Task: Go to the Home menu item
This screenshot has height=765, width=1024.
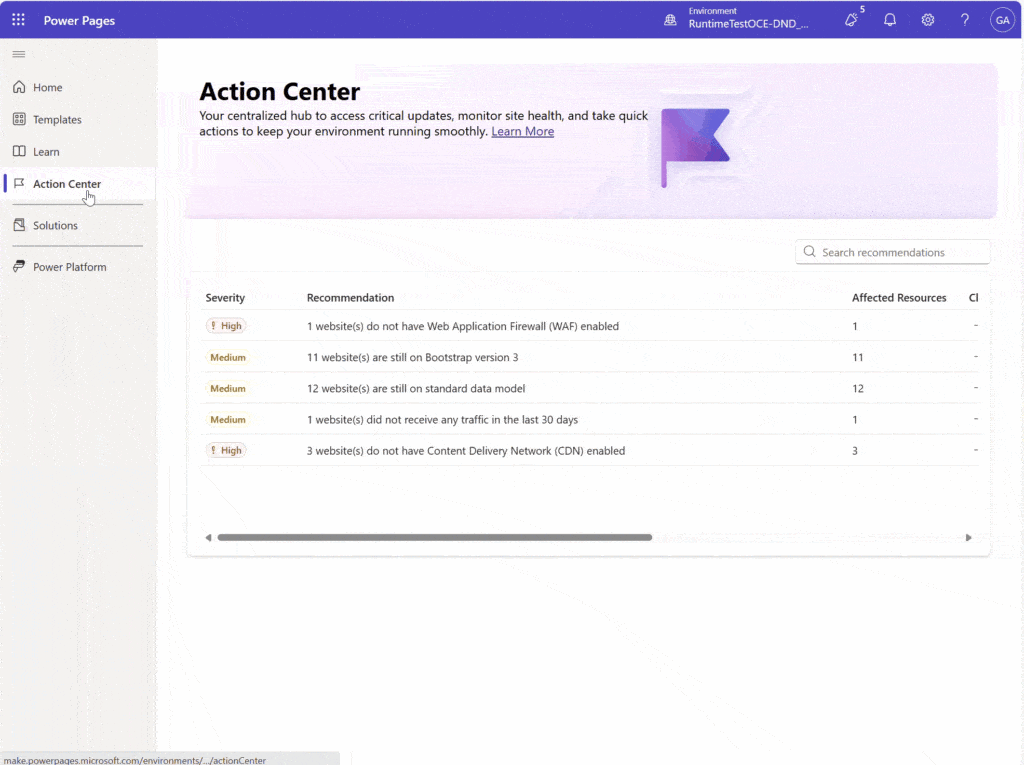Action: (x=78, y=87)
